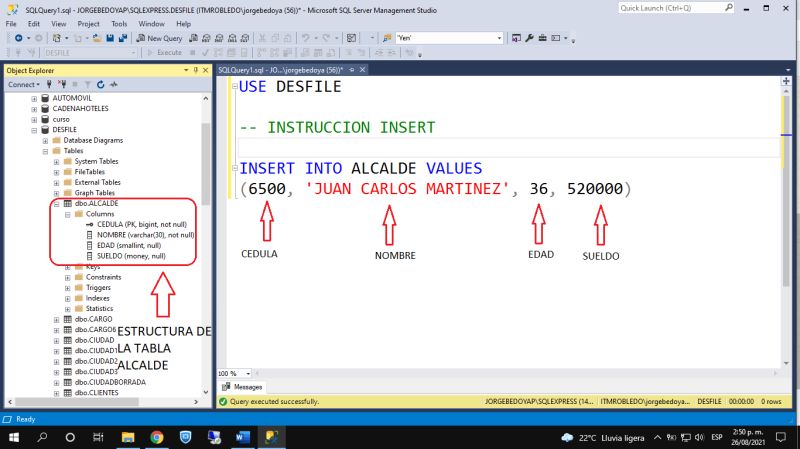Expand the curso database node
This screenshot has width=800, height=449.
tap(34, 119)
